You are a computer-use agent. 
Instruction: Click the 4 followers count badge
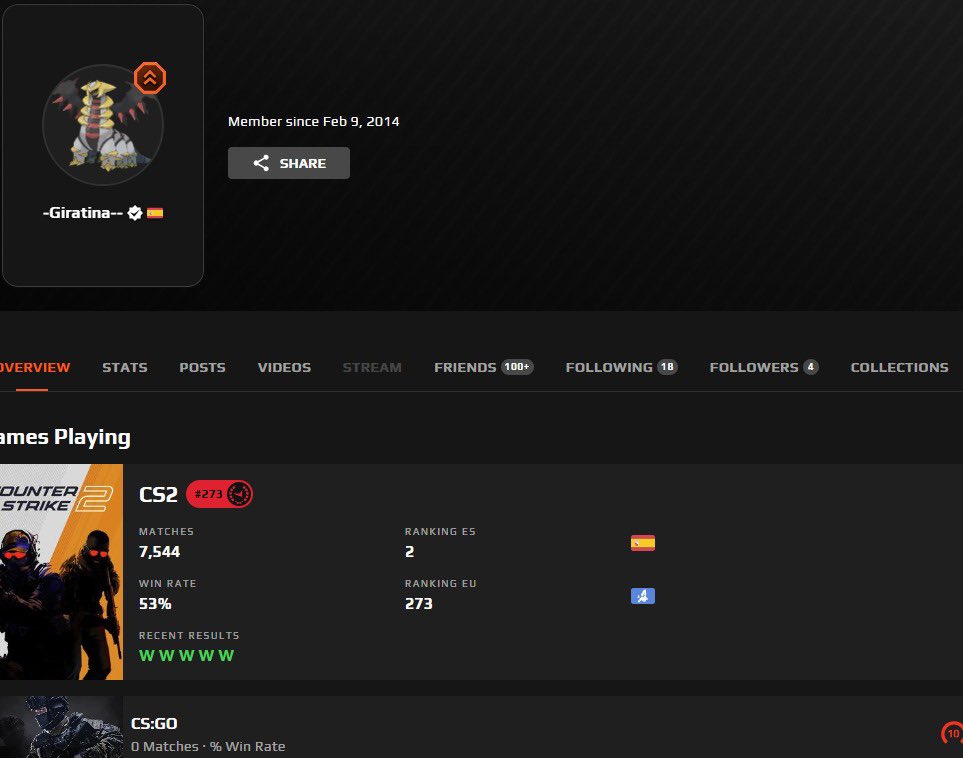(811, 367)
